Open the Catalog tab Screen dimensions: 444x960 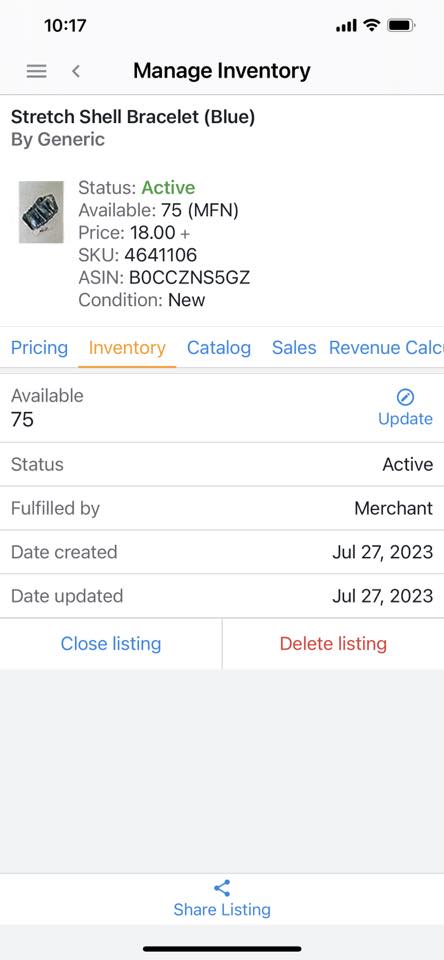[x=219, y=348]
